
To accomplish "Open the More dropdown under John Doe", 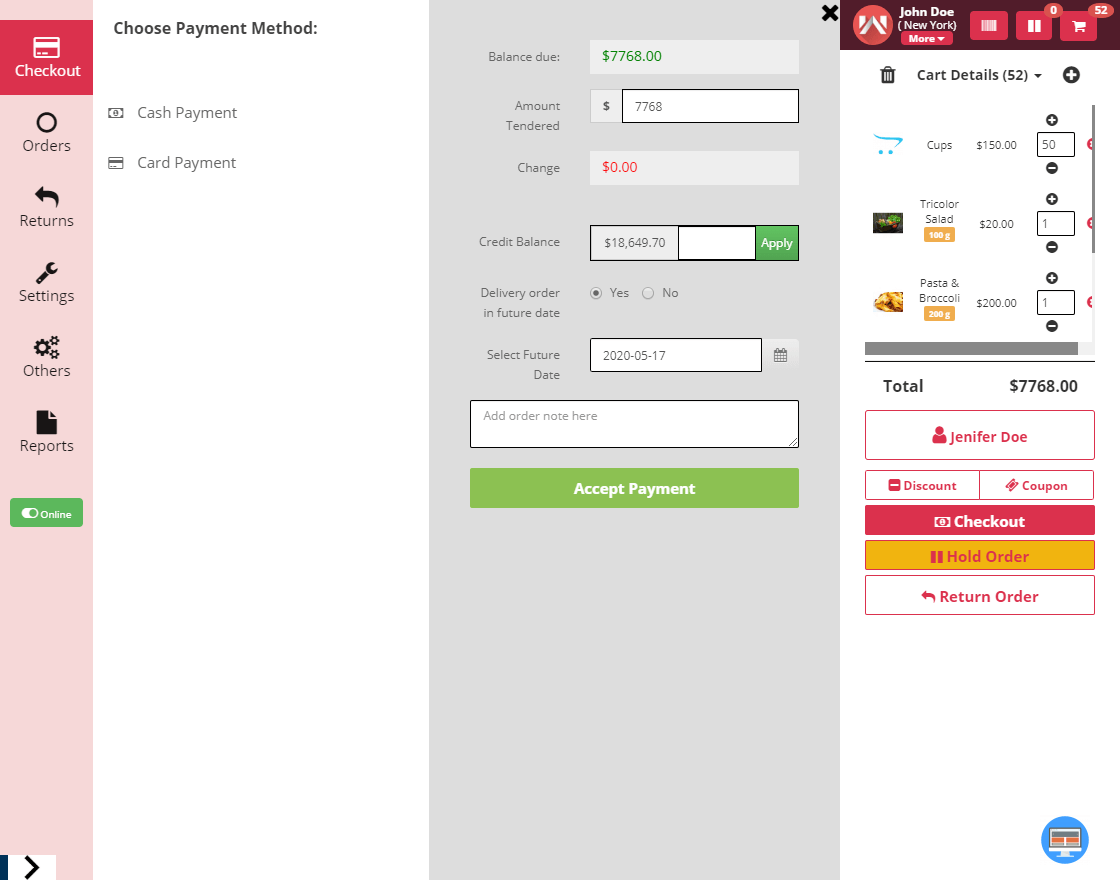I will 925,38.
